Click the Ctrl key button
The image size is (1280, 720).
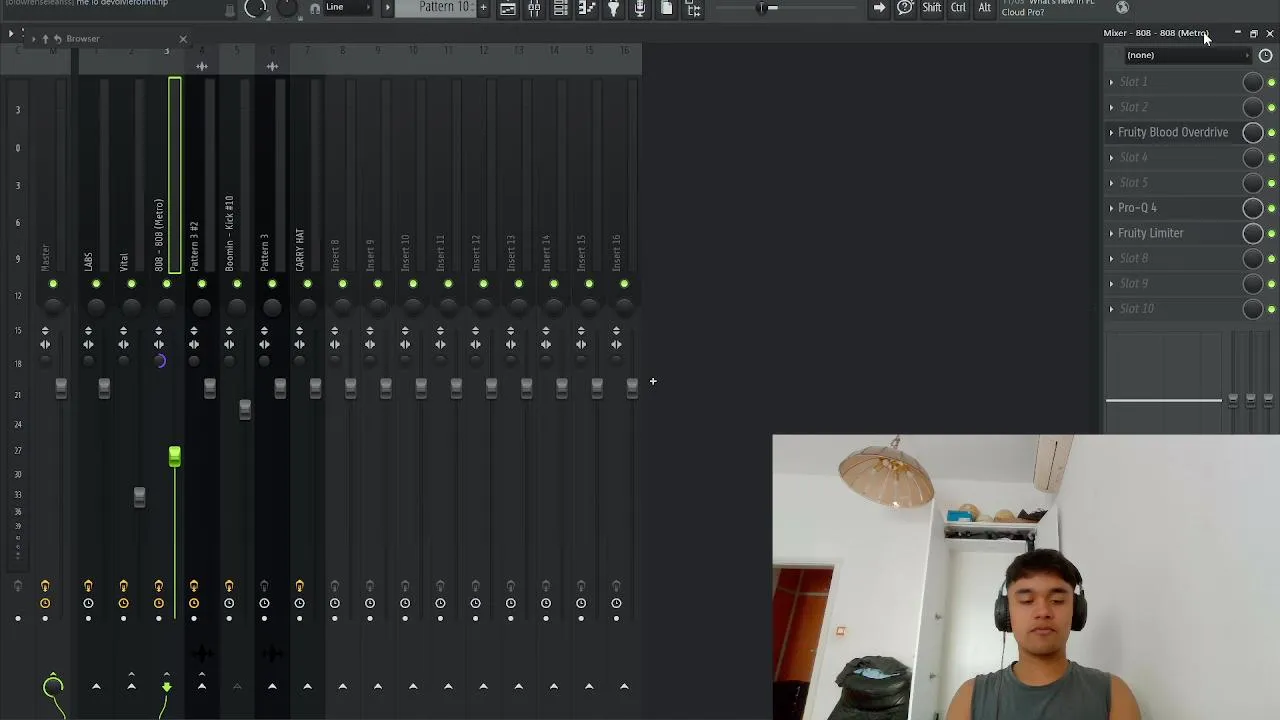(x=959, y=8)
